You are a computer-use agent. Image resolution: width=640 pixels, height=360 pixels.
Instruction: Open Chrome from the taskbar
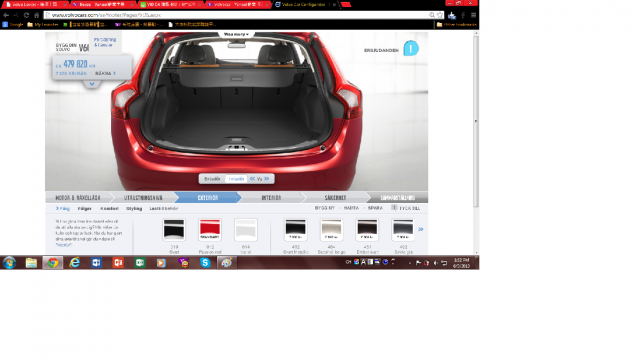[53, 262]
